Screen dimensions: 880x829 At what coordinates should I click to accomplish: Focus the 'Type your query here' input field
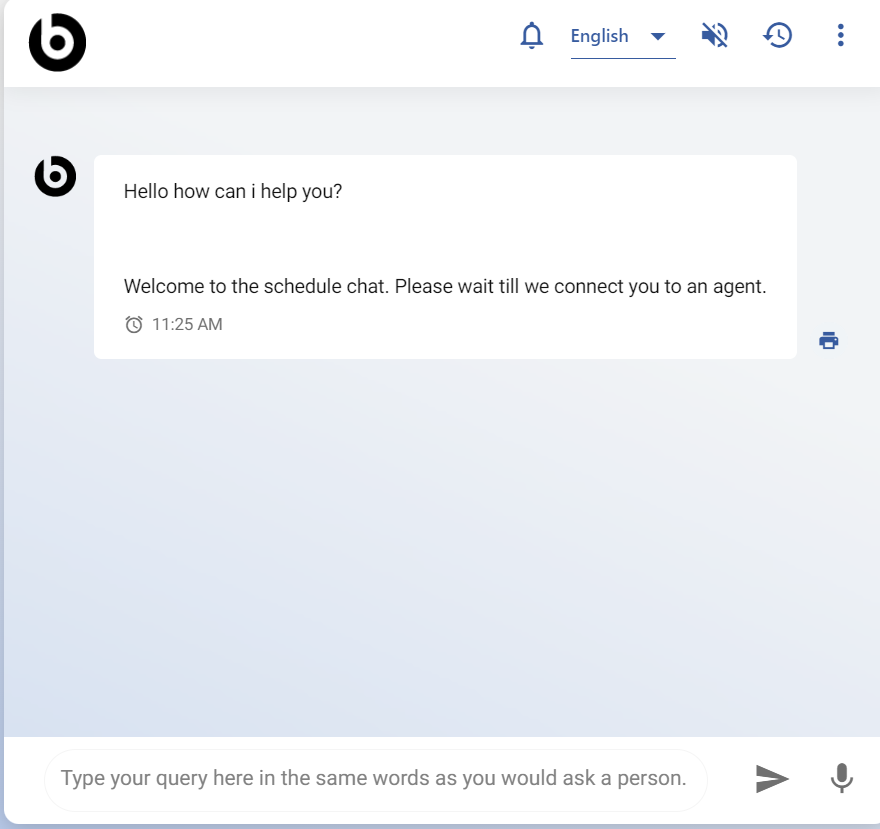coord(374,778)
